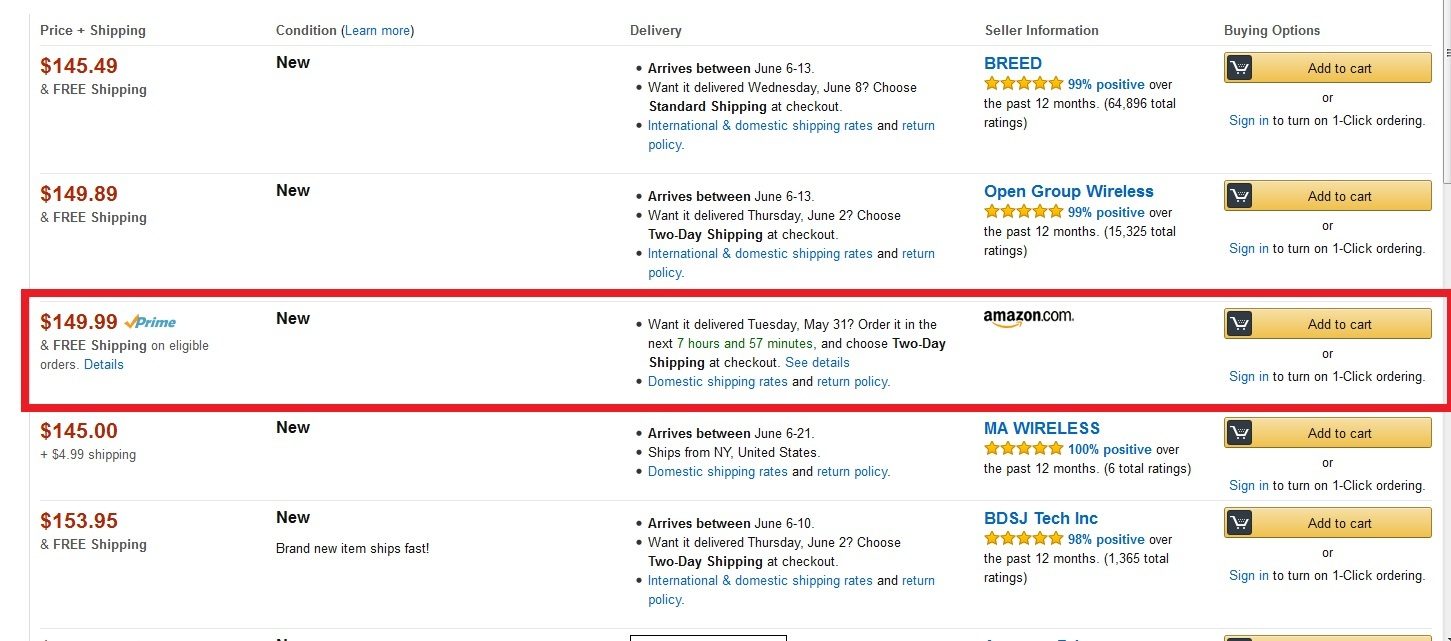Click Sign in under the BREED offer
Screen dimensions: 1451x641
point(1248,121)
